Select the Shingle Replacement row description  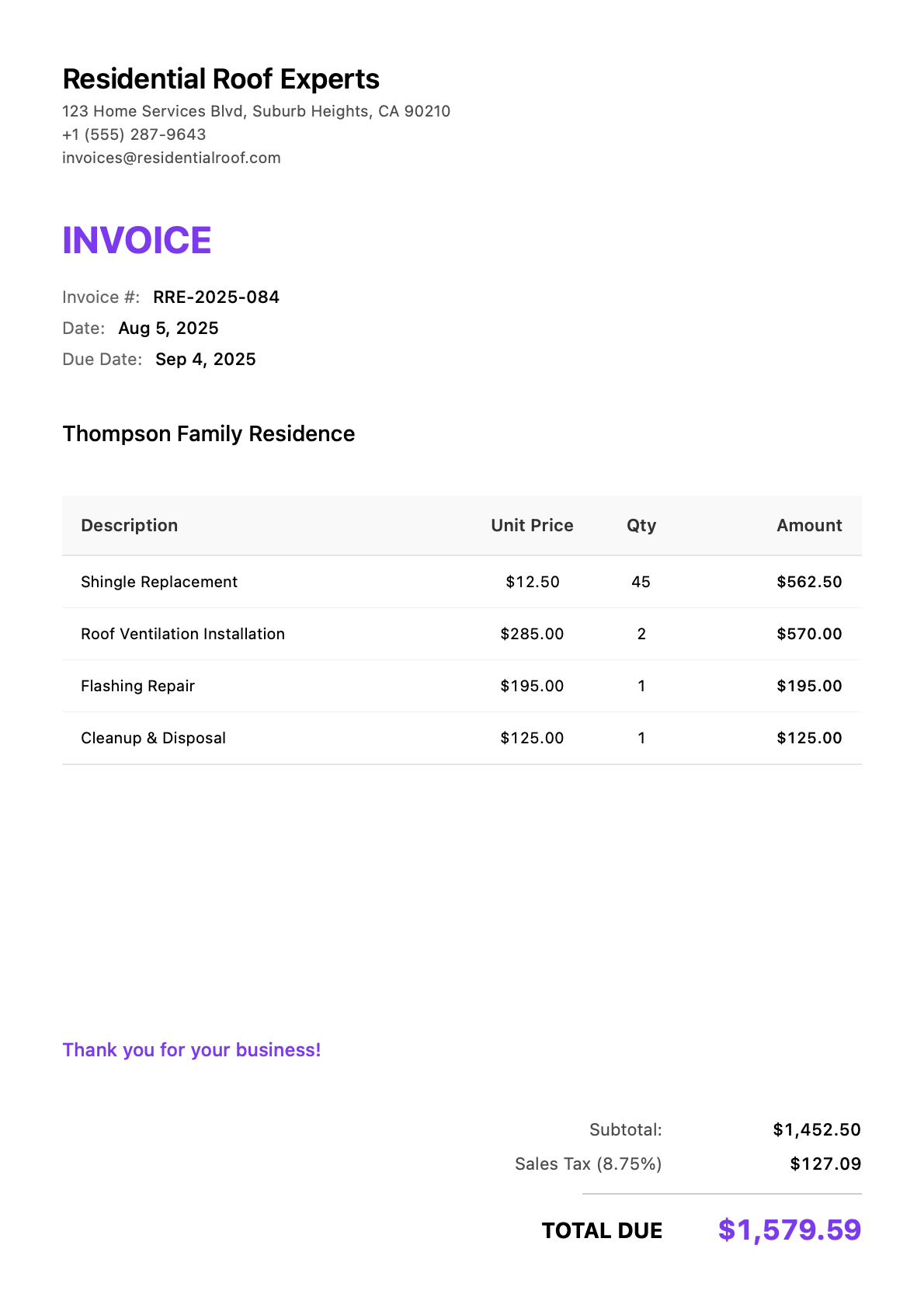(x=159, y=582)
